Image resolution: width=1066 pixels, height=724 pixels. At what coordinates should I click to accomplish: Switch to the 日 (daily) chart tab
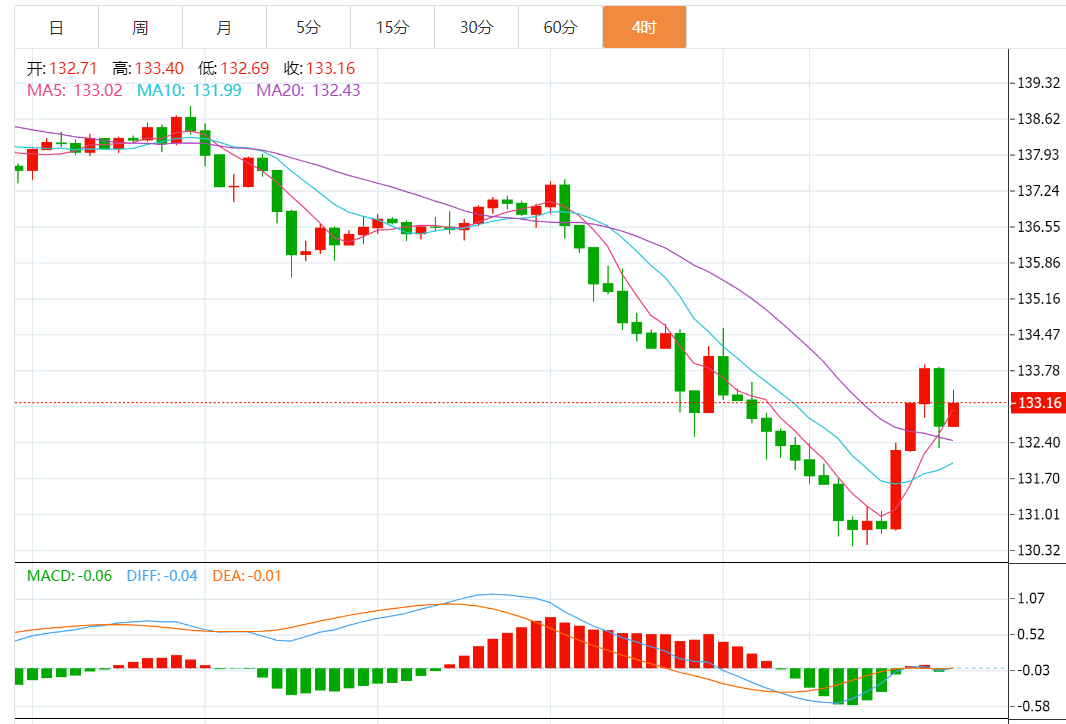pos(56,27)
